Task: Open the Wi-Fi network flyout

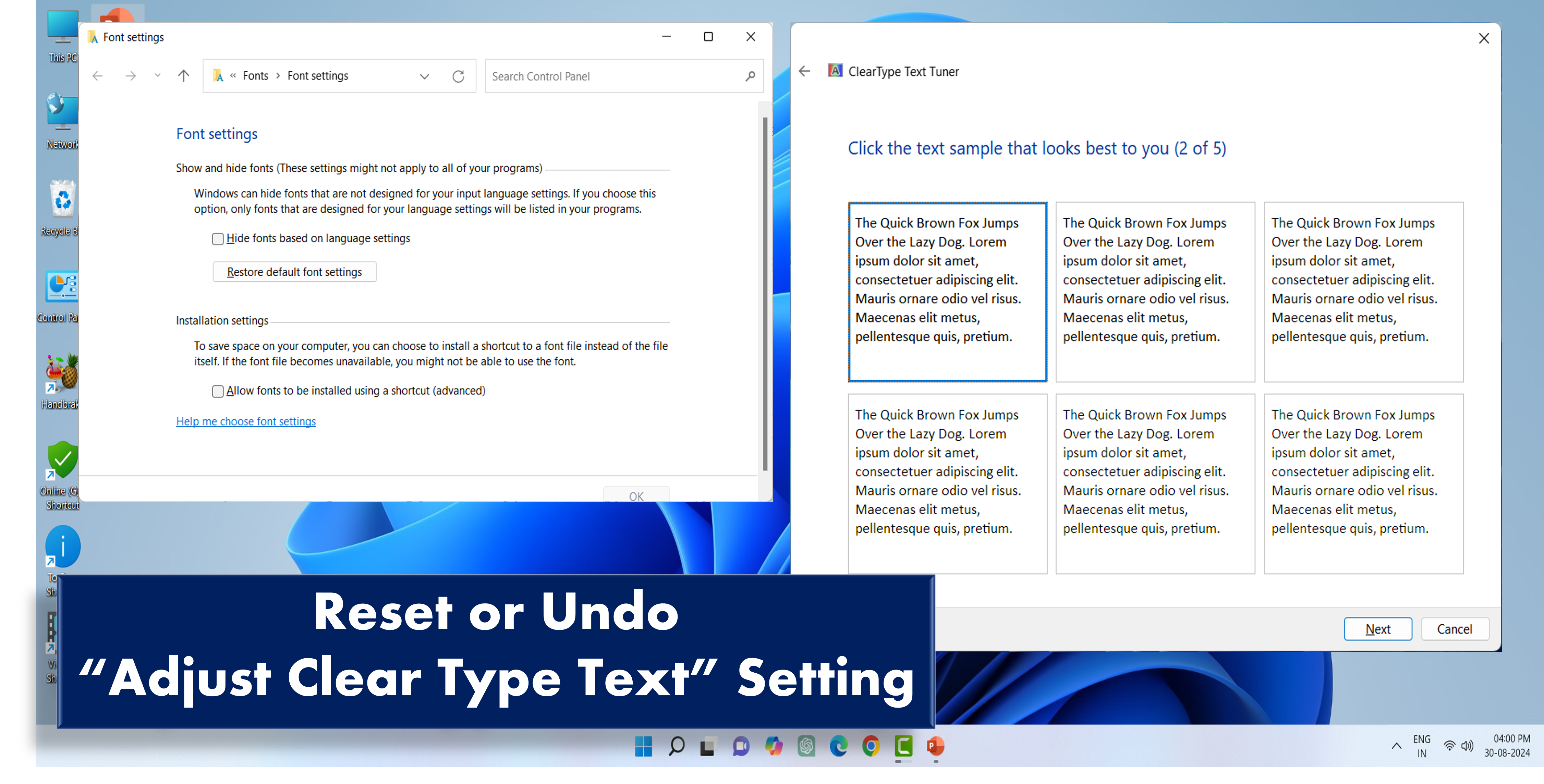Action: pyautogui.click(x=1449, y=746)
